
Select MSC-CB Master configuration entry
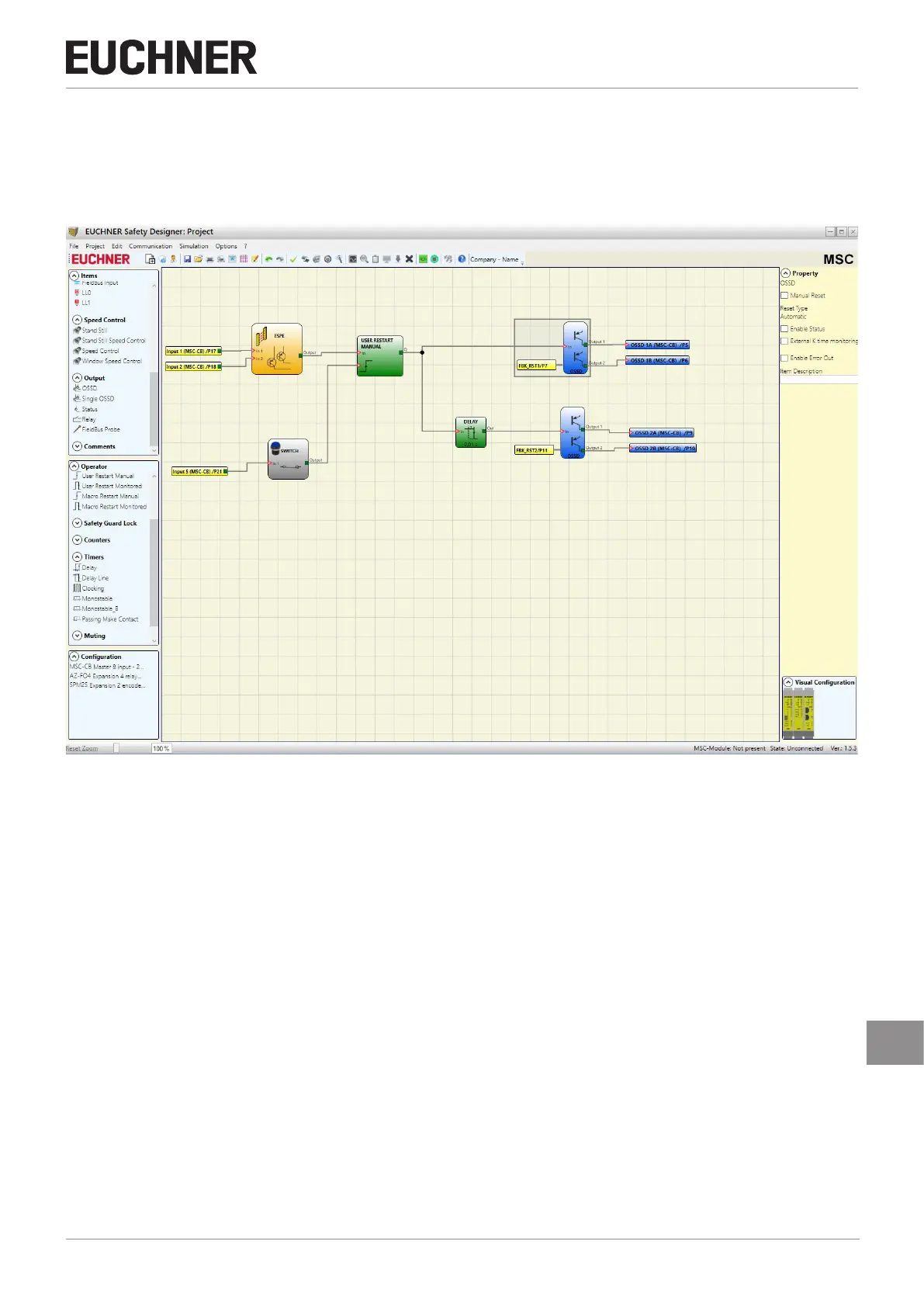(106, 667)
